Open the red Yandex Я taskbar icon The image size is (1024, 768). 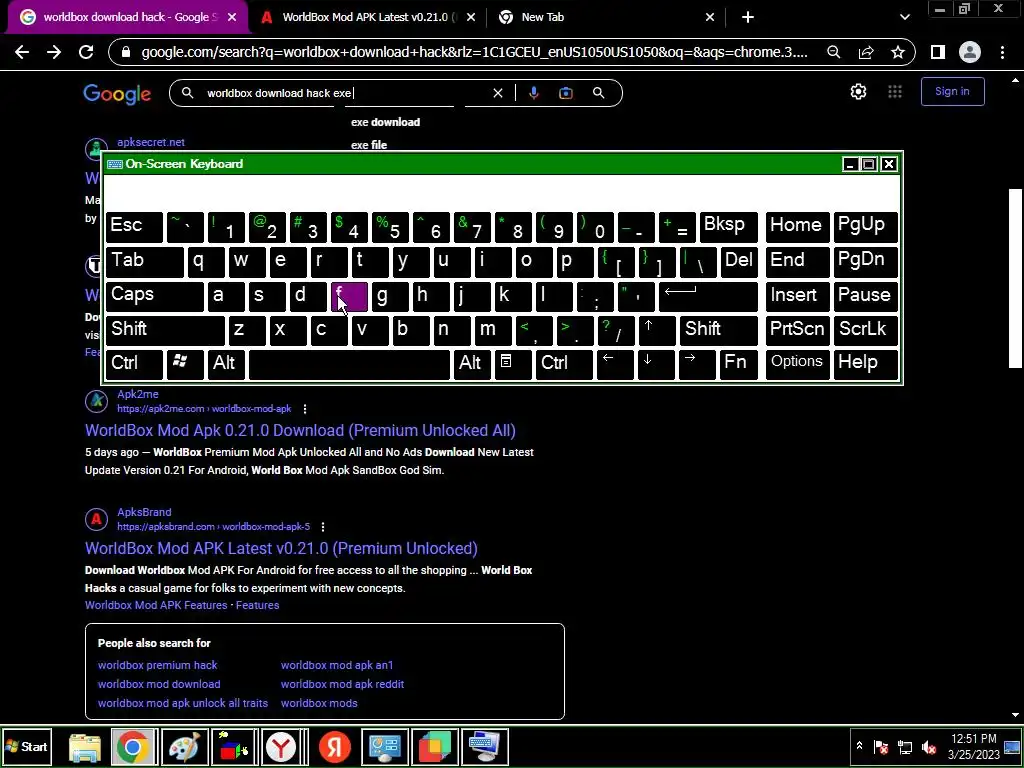click(334, 747)
